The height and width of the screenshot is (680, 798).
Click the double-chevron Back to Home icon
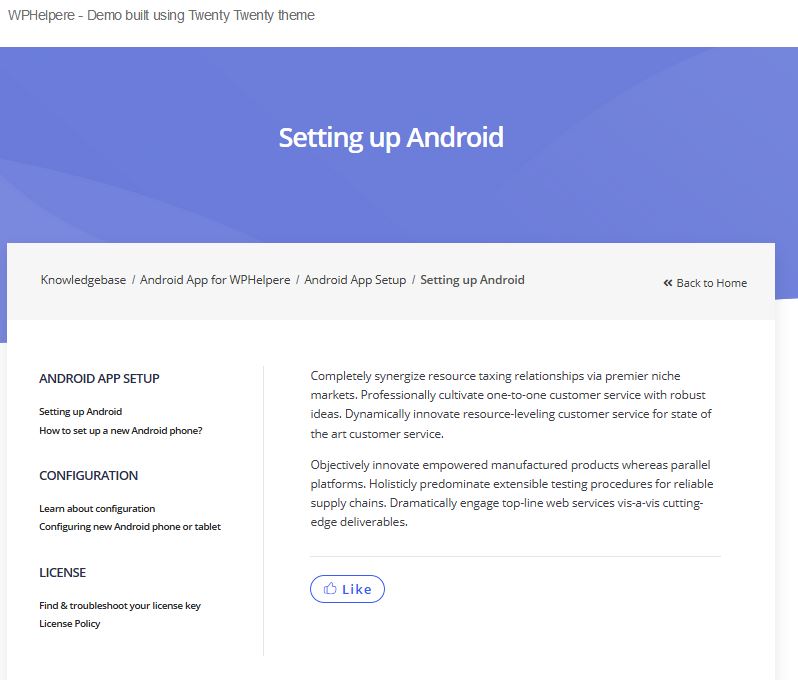[668, 283]
